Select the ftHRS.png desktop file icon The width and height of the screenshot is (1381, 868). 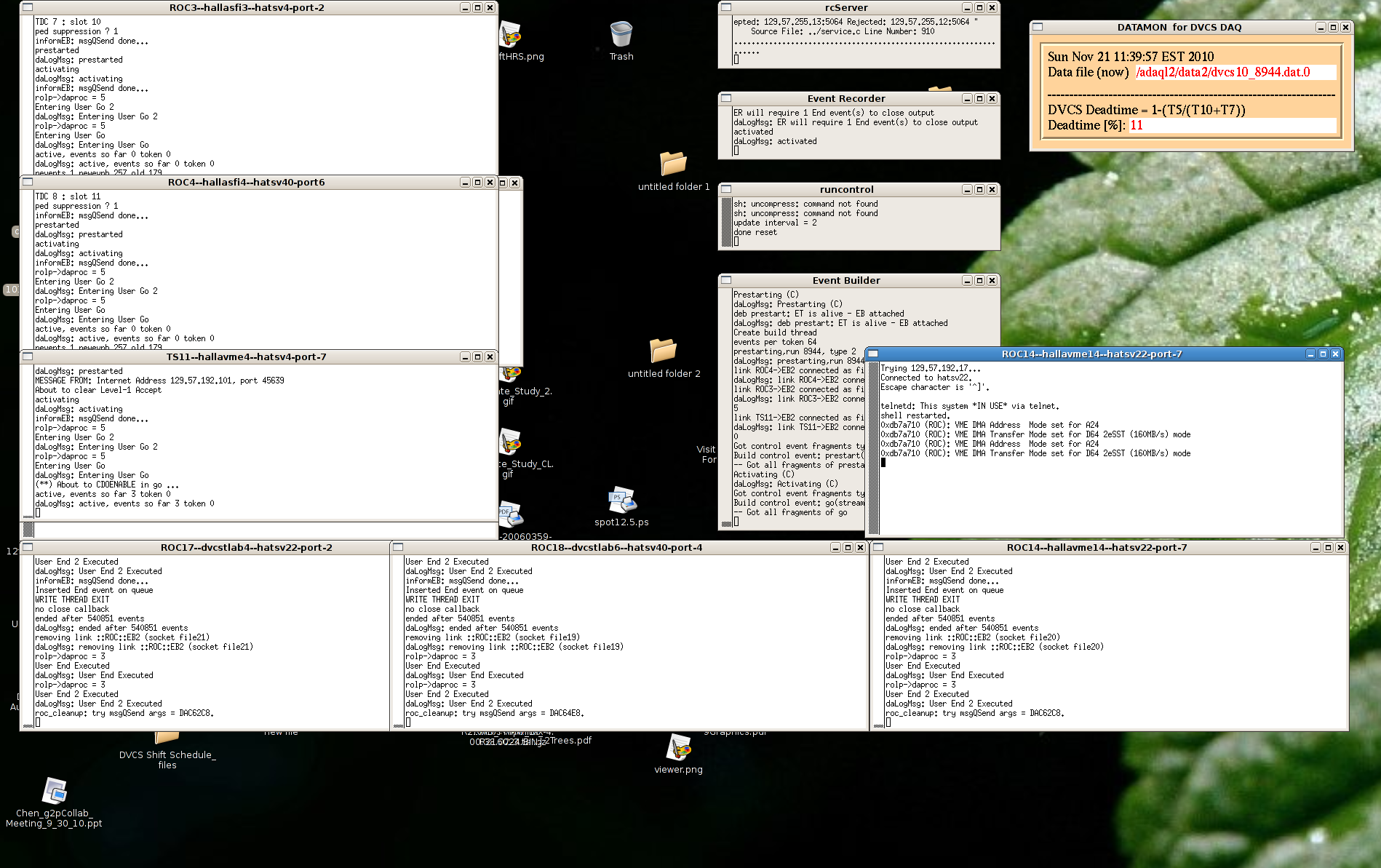click(512, 35)
